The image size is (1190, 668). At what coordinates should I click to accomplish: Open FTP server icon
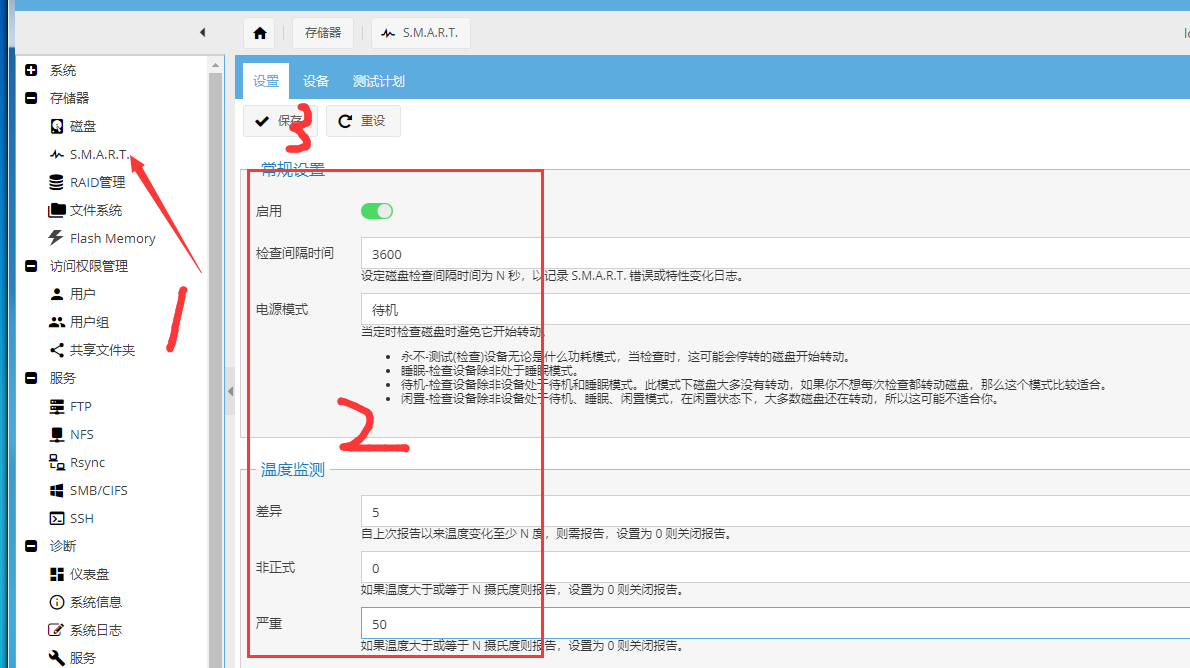(x=57, y=407)
